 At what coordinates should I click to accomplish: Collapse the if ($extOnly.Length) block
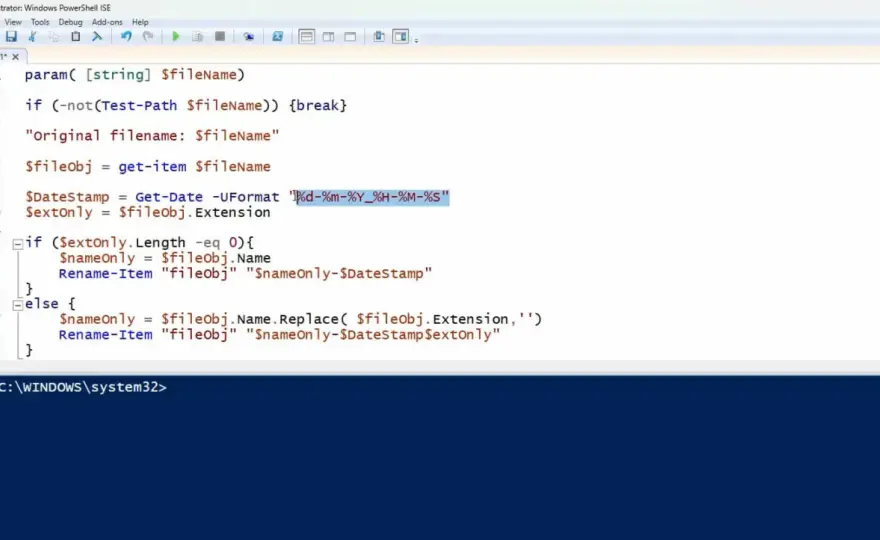pos(17,244)
